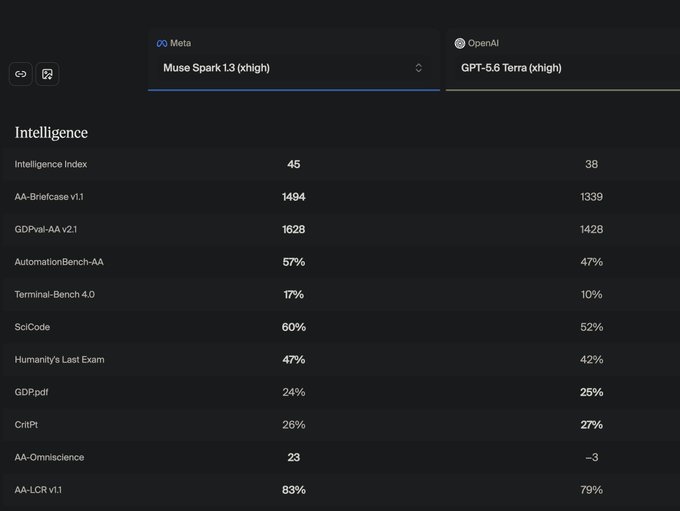Click the GDP.pdf row label
This screenshot has height=511, width=680.
[31, 392]
